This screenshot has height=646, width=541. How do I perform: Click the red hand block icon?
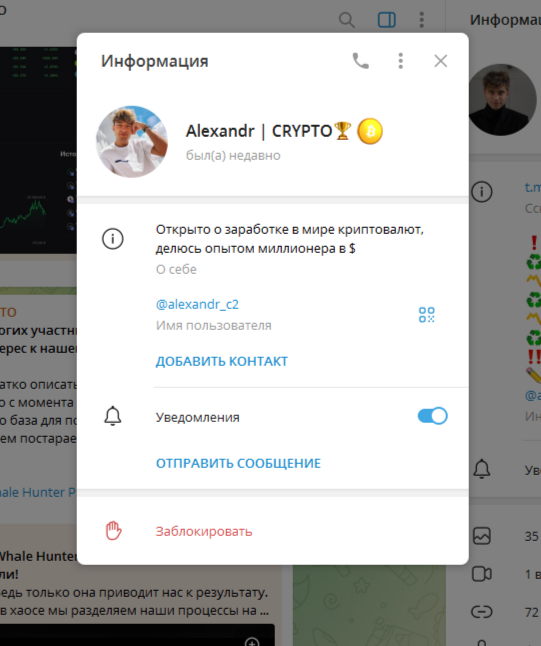pos(113,531)
